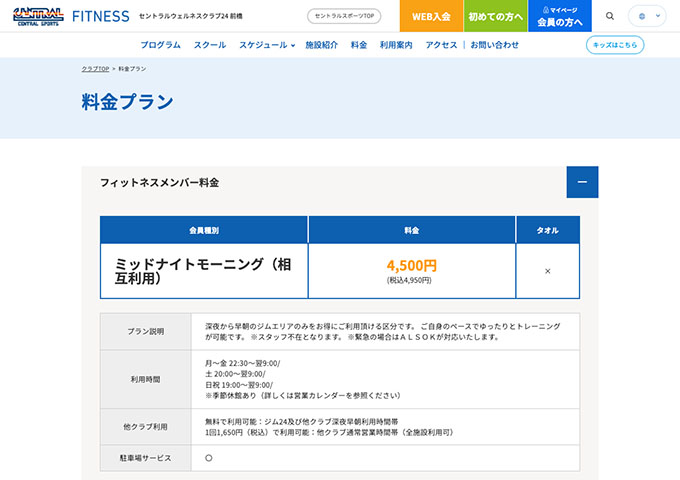Screen dimensions: 680x480
Task: Open the スクール menu item
Action: click(210, 45)
